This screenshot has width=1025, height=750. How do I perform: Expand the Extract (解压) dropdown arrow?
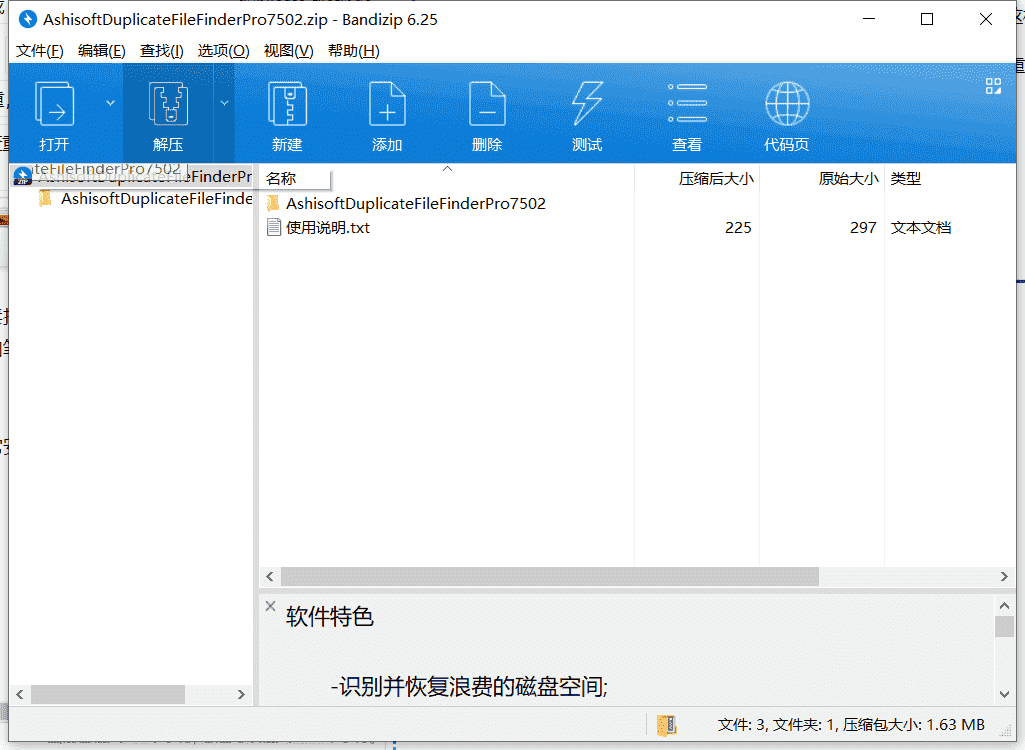tap(224, 103)
